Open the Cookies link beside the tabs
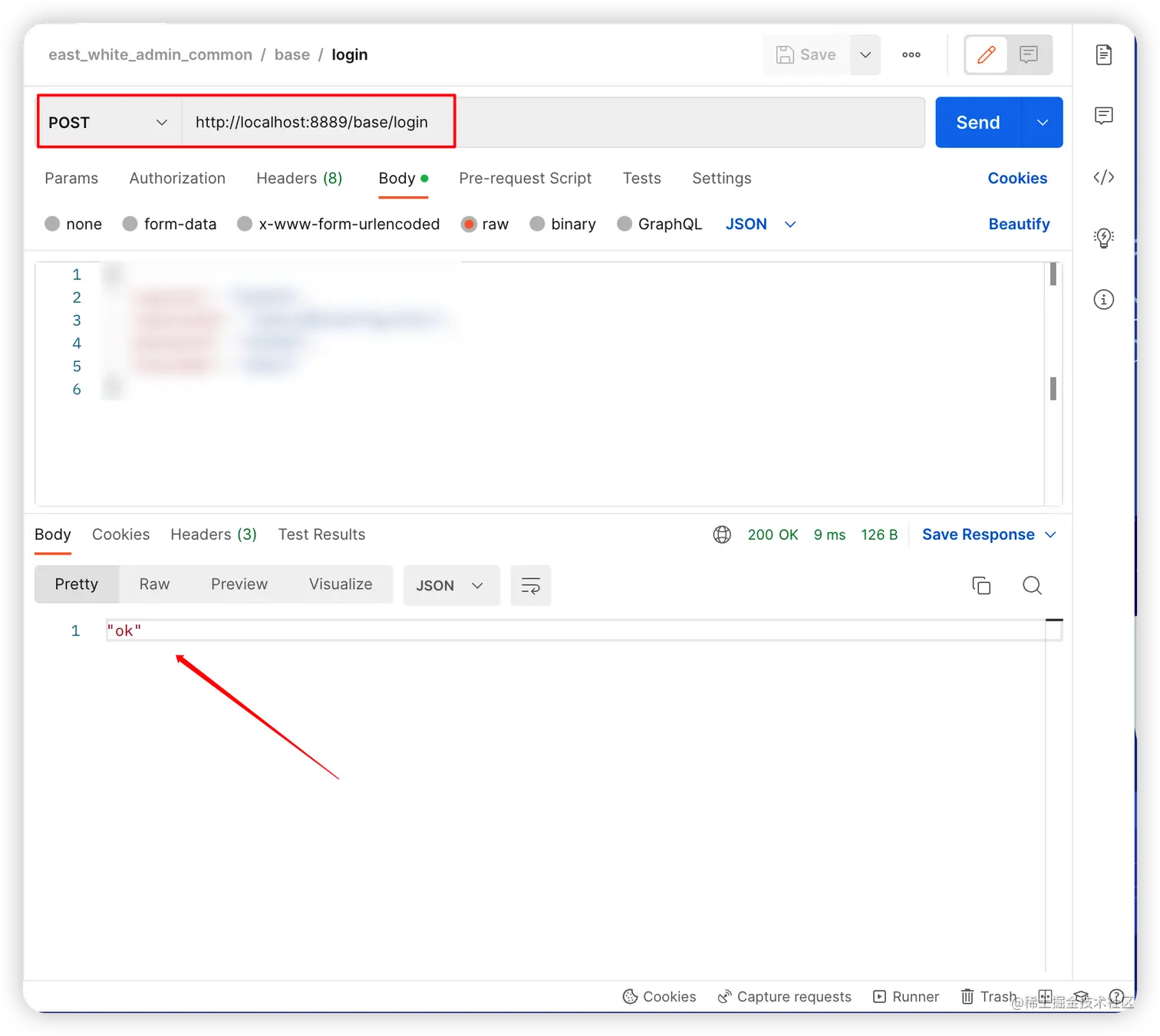The width and height of the screenshot is (1160, 1036). (x=1017, y=178)
